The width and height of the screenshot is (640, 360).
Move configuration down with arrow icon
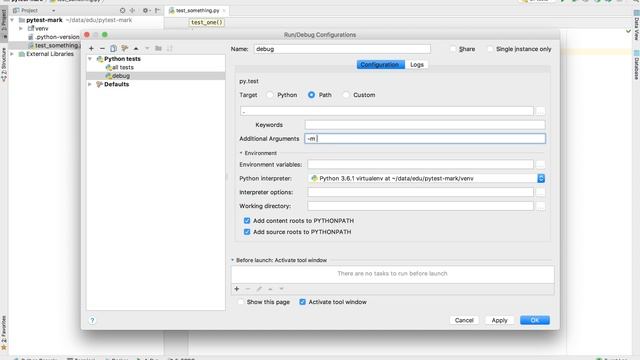pyautogui.click(x=147, y=48)
